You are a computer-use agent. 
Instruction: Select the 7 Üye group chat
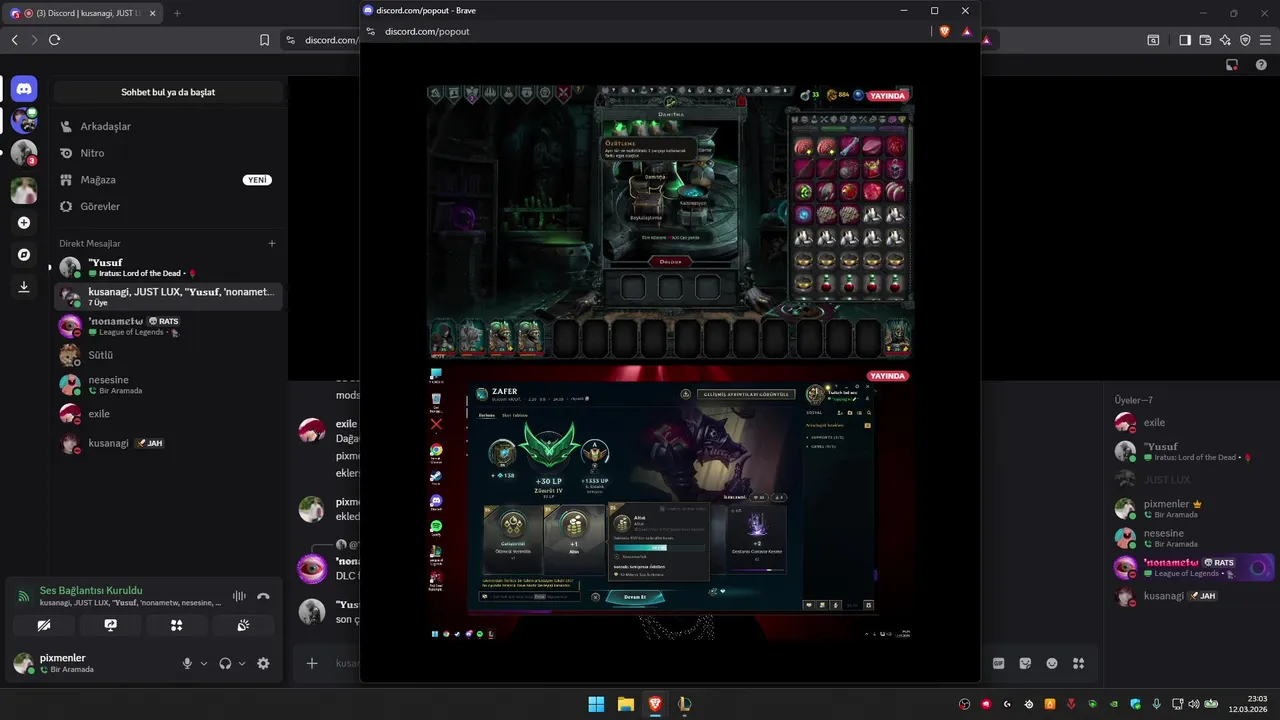pyautogui.click(x=167, y=296)
